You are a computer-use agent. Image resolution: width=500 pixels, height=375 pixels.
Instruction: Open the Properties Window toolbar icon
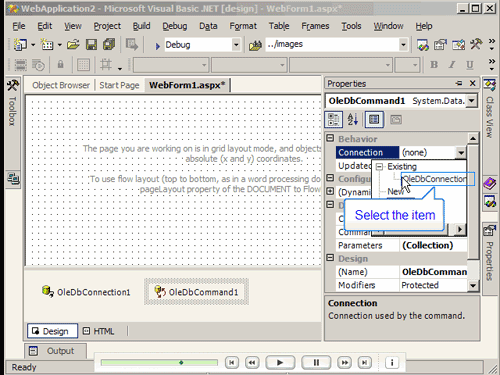[440, 45]
